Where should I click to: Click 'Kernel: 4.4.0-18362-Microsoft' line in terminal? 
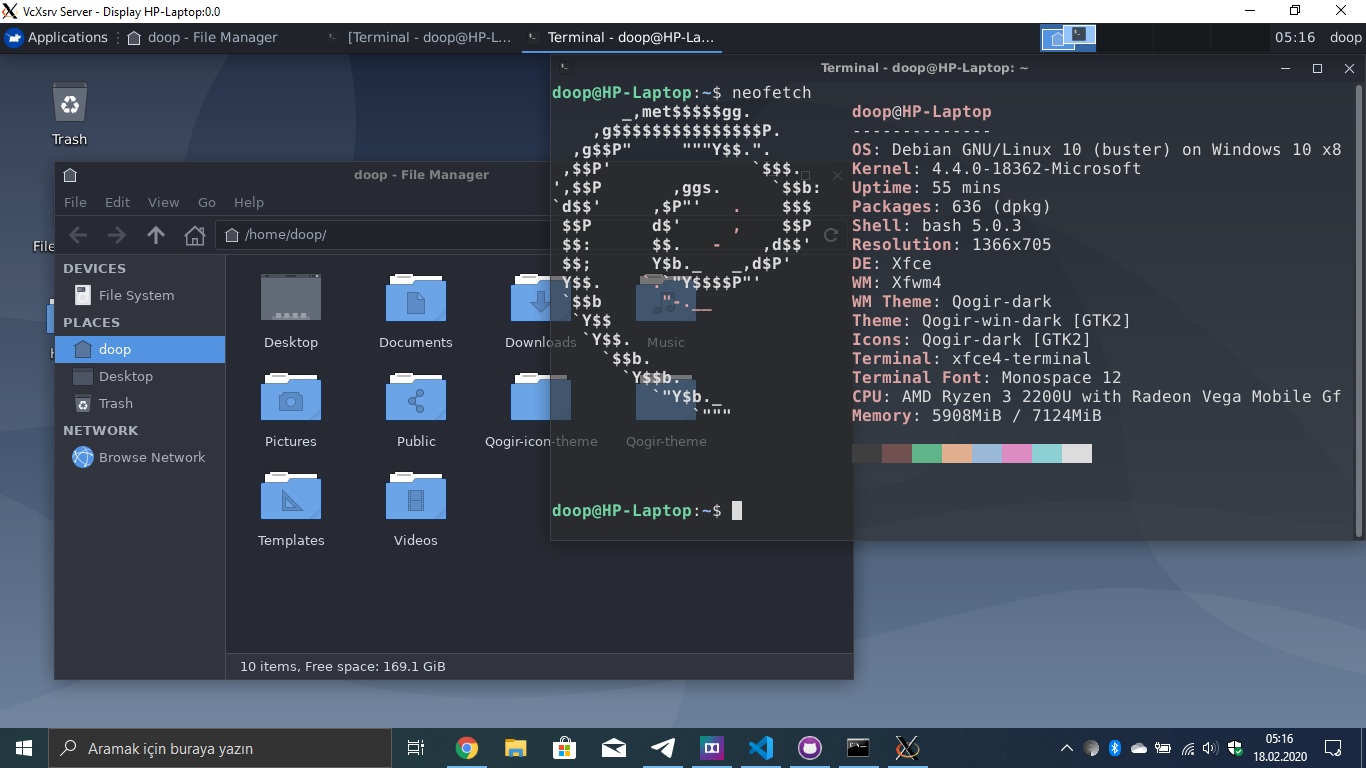[996, 169]
